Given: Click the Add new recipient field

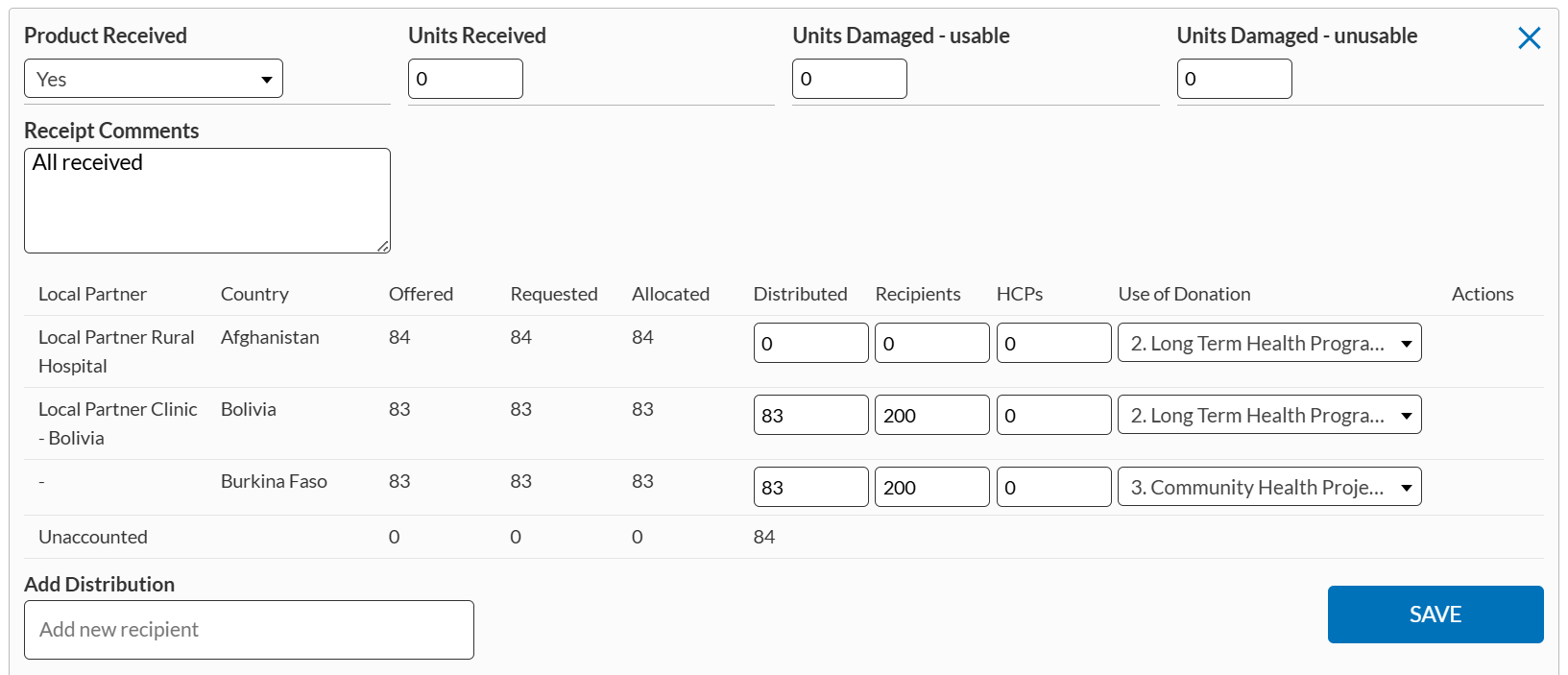Looking at the screenshot, I should point(249,630).
